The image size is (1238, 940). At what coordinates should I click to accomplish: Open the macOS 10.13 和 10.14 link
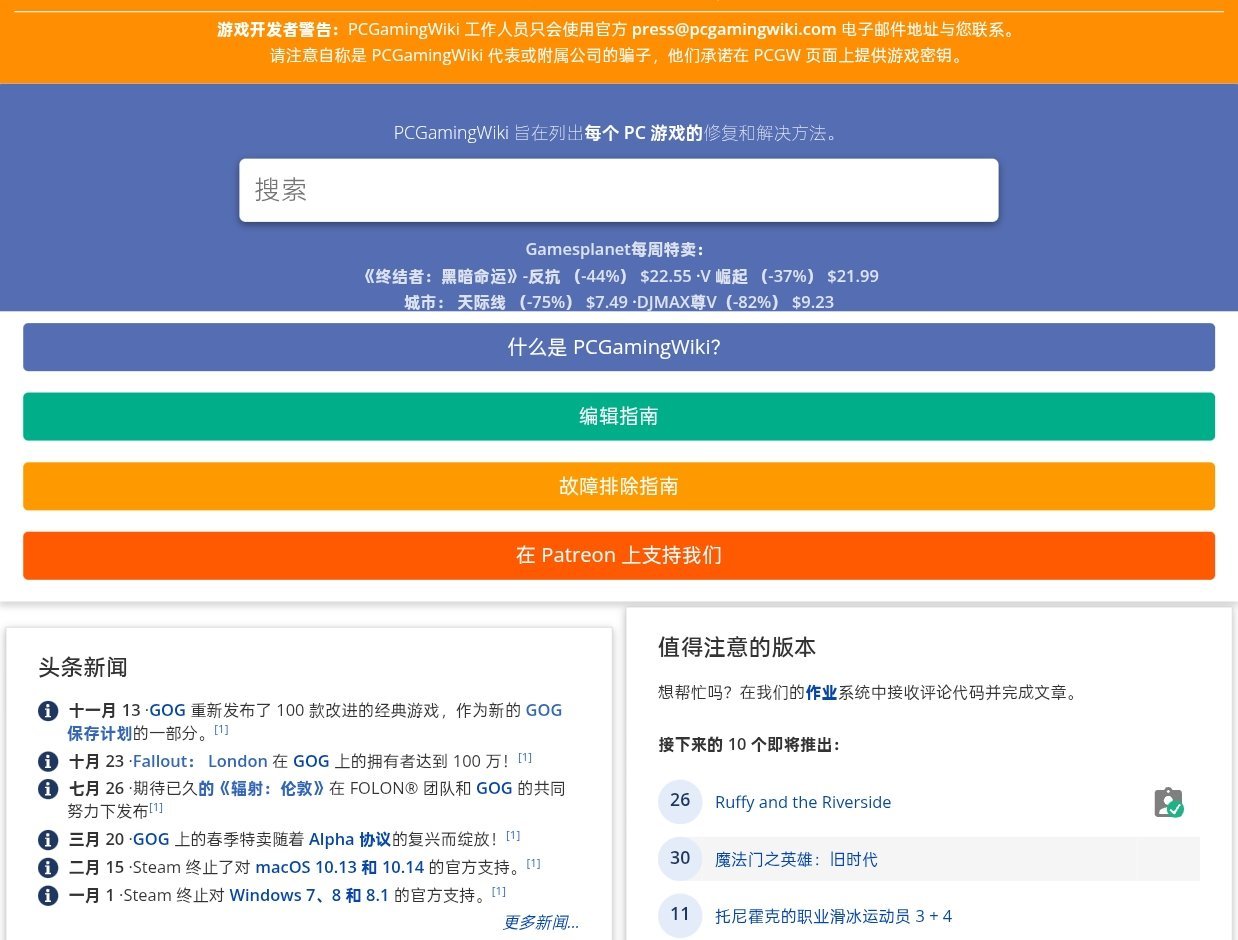340,867
